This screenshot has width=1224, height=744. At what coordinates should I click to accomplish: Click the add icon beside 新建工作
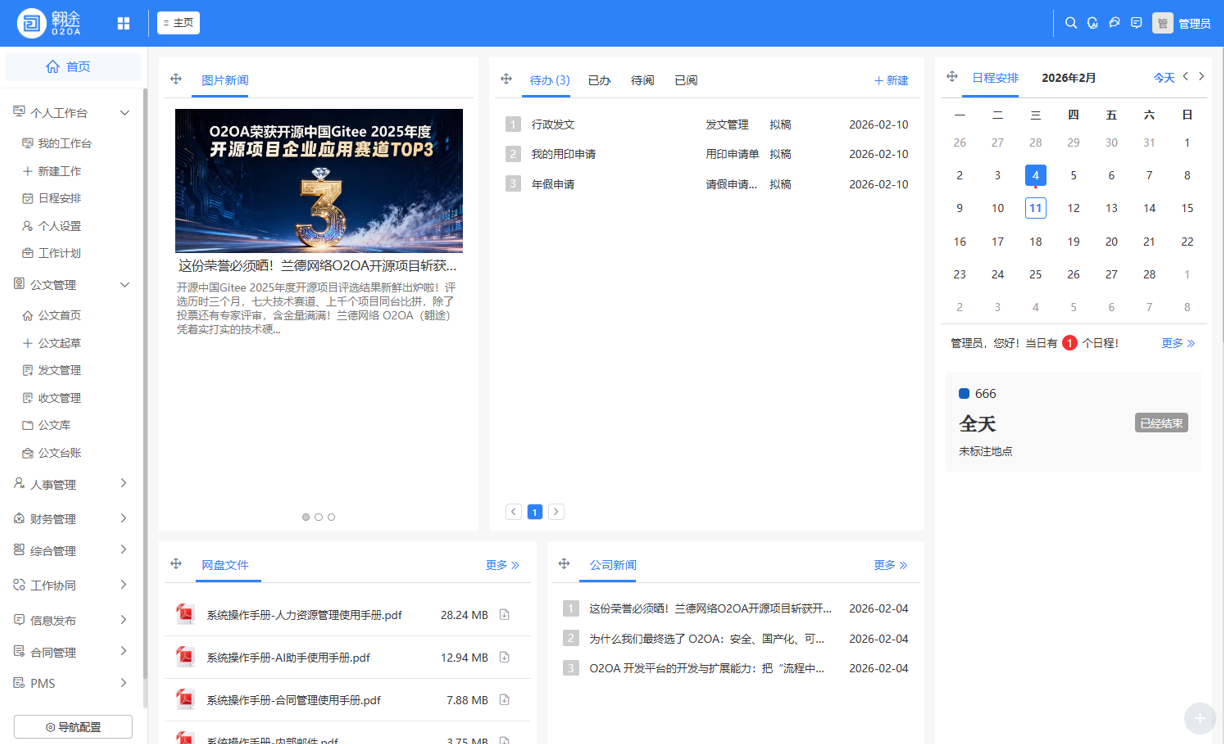(27, 171)
